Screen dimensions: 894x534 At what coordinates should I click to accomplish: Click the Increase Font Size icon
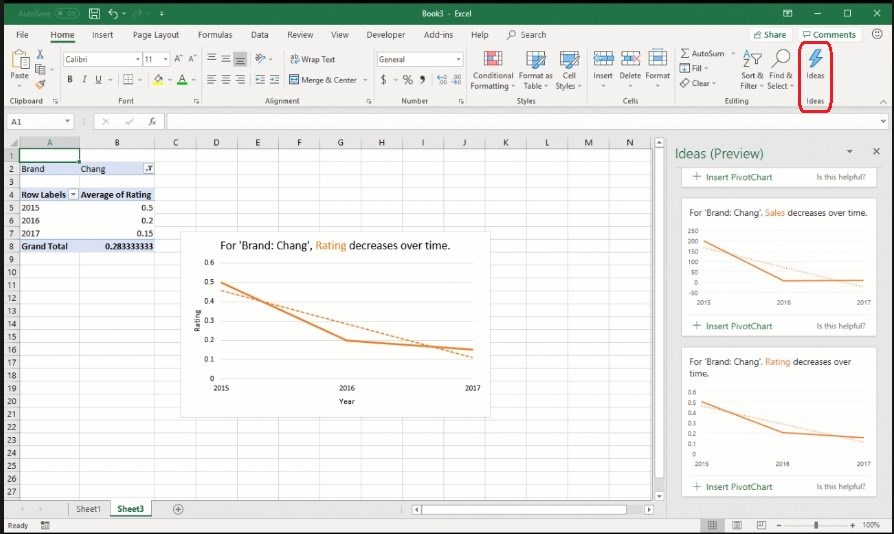[178, 59]
